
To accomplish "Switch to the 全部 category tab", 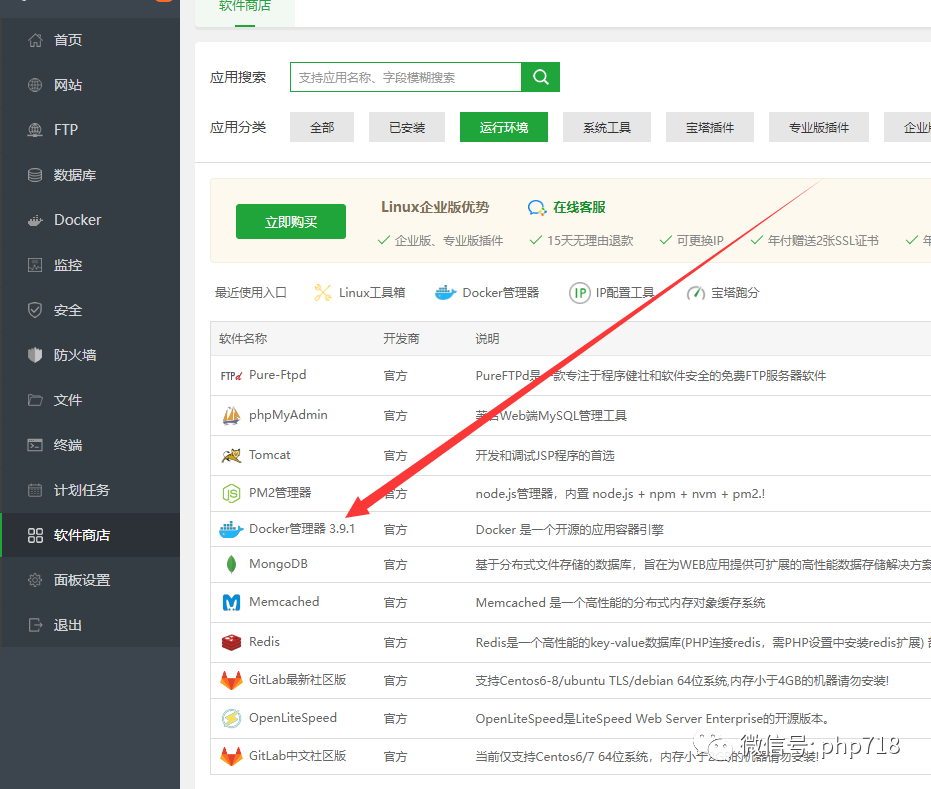I will click(x=322, y=127).
